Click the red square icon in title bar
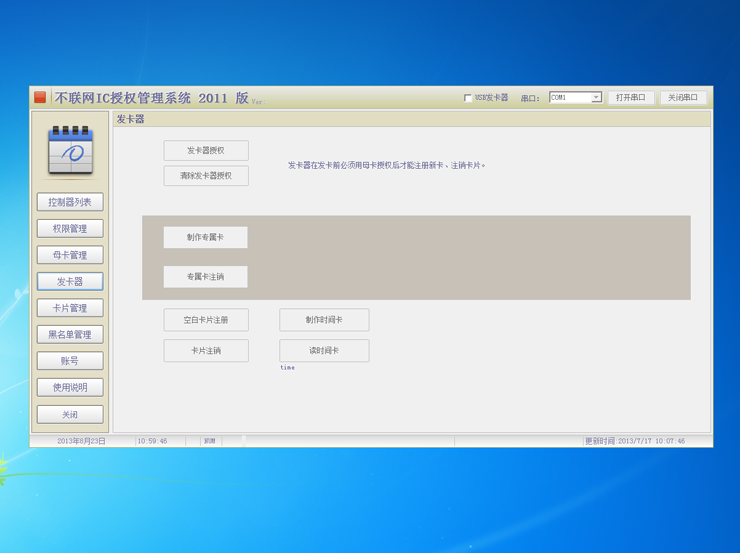The image size is (740, 553). 40,97
